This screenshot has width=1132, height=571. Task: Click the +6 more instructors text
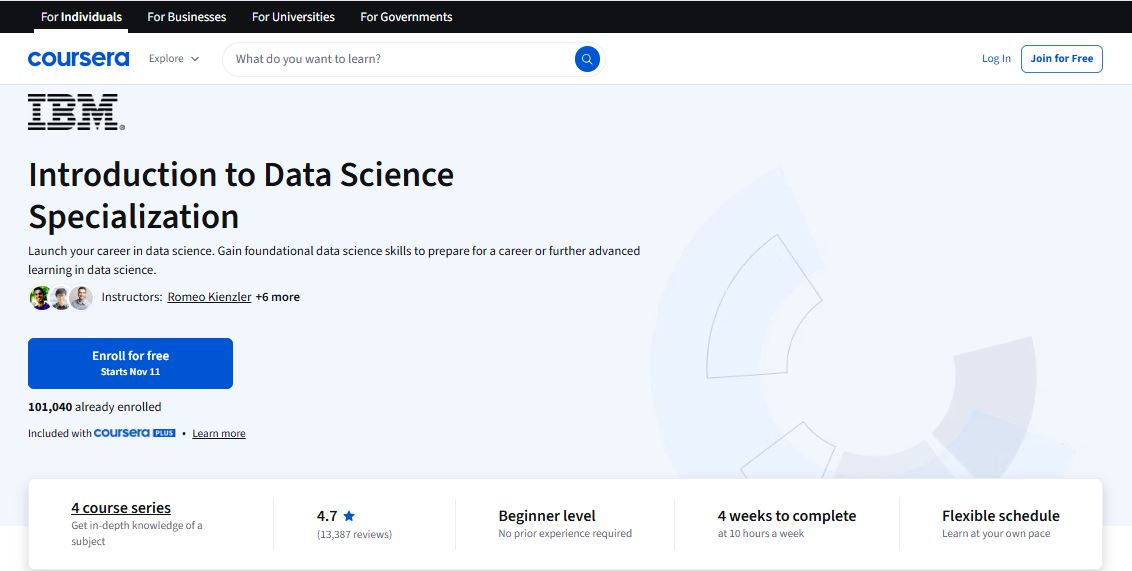pyautogui.click(x=277, y=297)
